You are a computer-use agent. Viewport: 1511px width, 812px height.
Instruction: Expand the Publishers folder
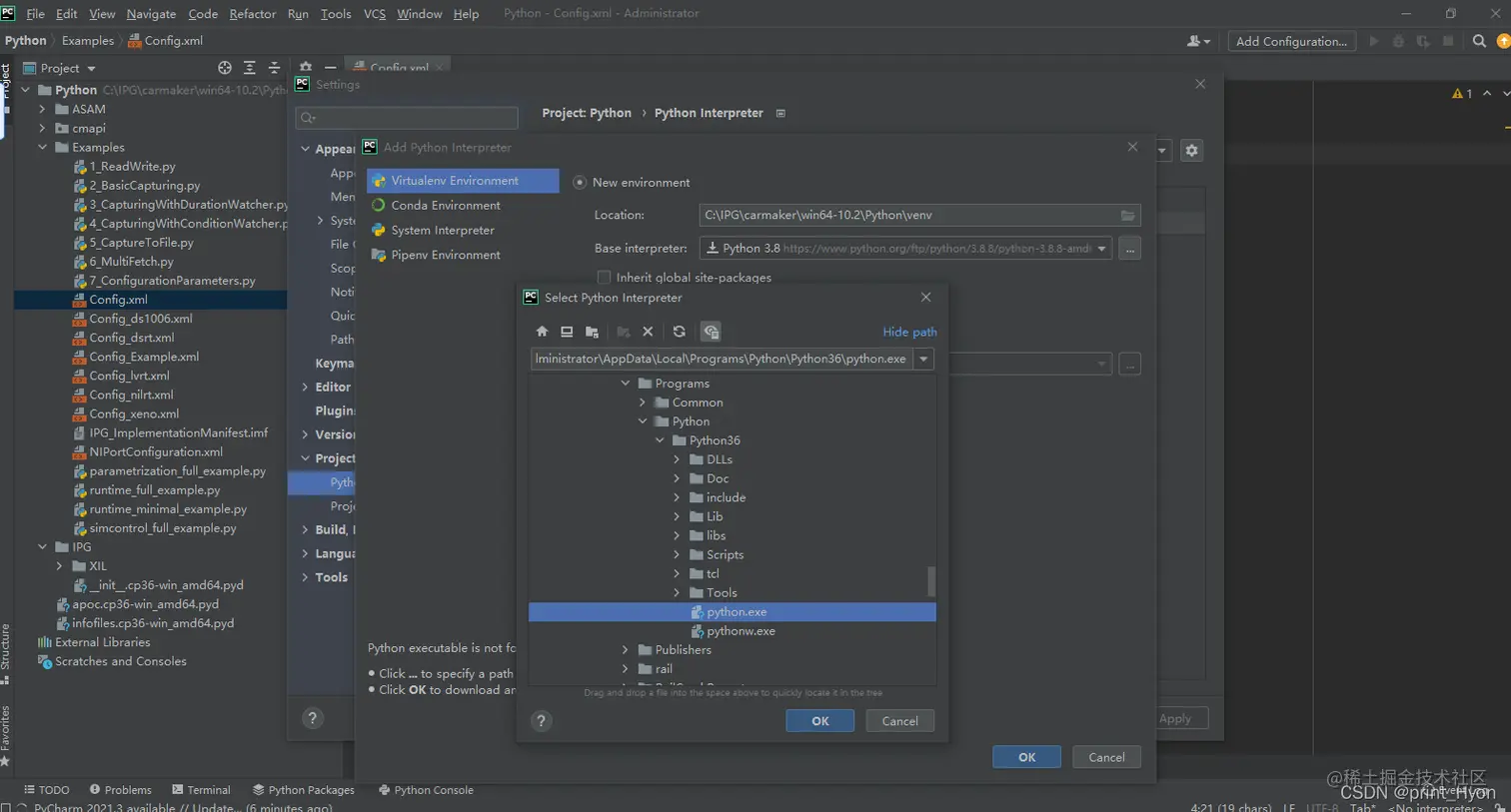tap(626, 650)
